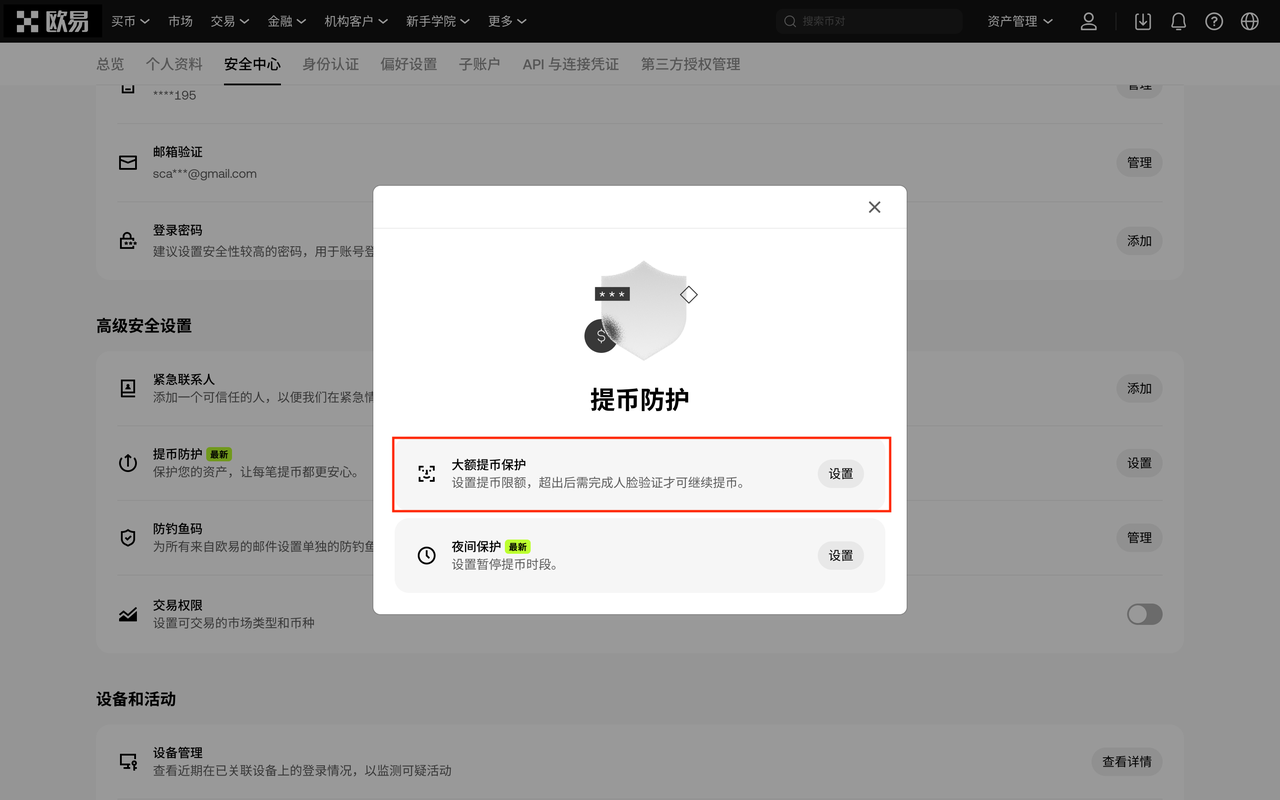Open the 资产管理 dropdown
The width and height of the screenshot is (1280, 800).
tap(1020, 21)
